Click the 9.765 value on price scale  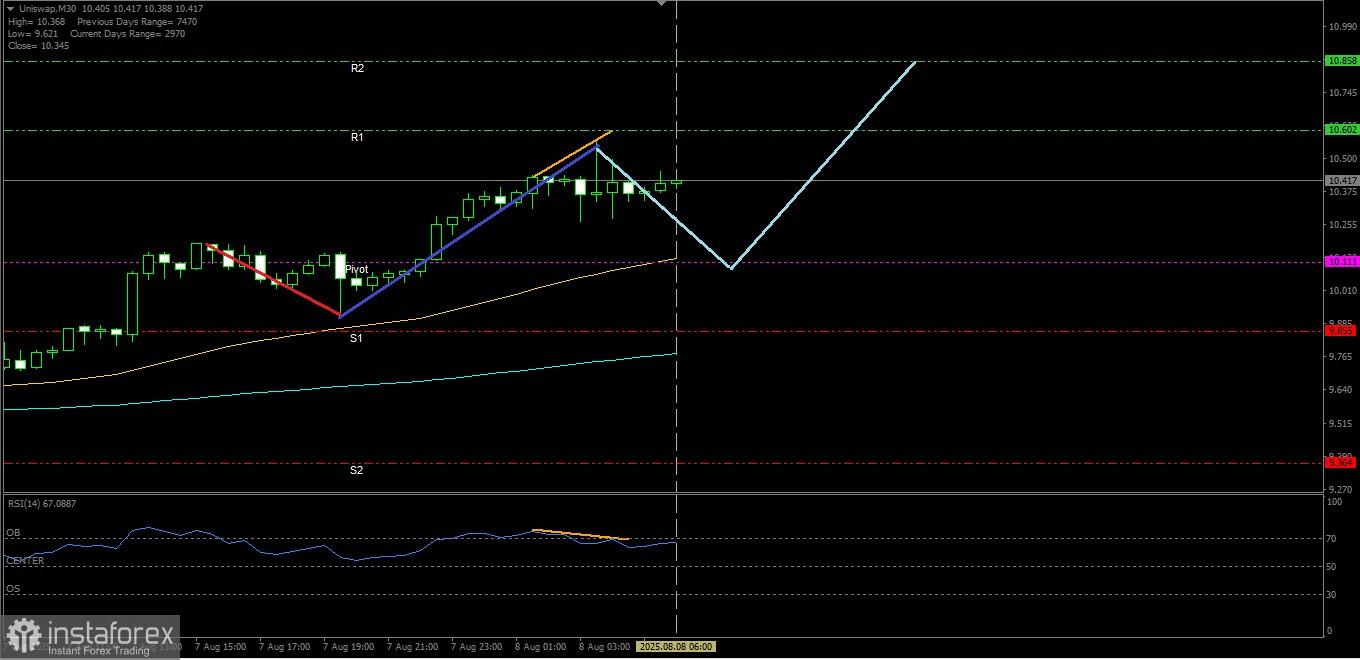[1341, 357]
